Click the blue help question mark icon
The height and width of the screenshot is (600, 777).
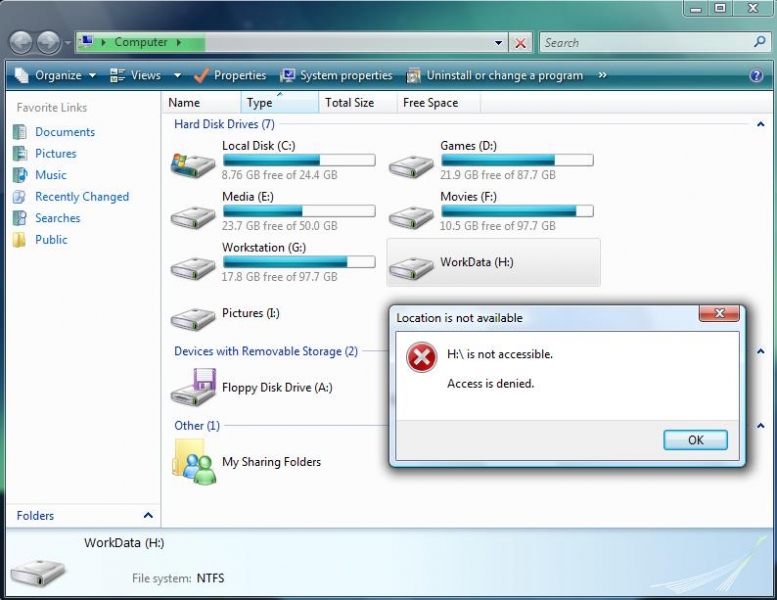[756, 76]
